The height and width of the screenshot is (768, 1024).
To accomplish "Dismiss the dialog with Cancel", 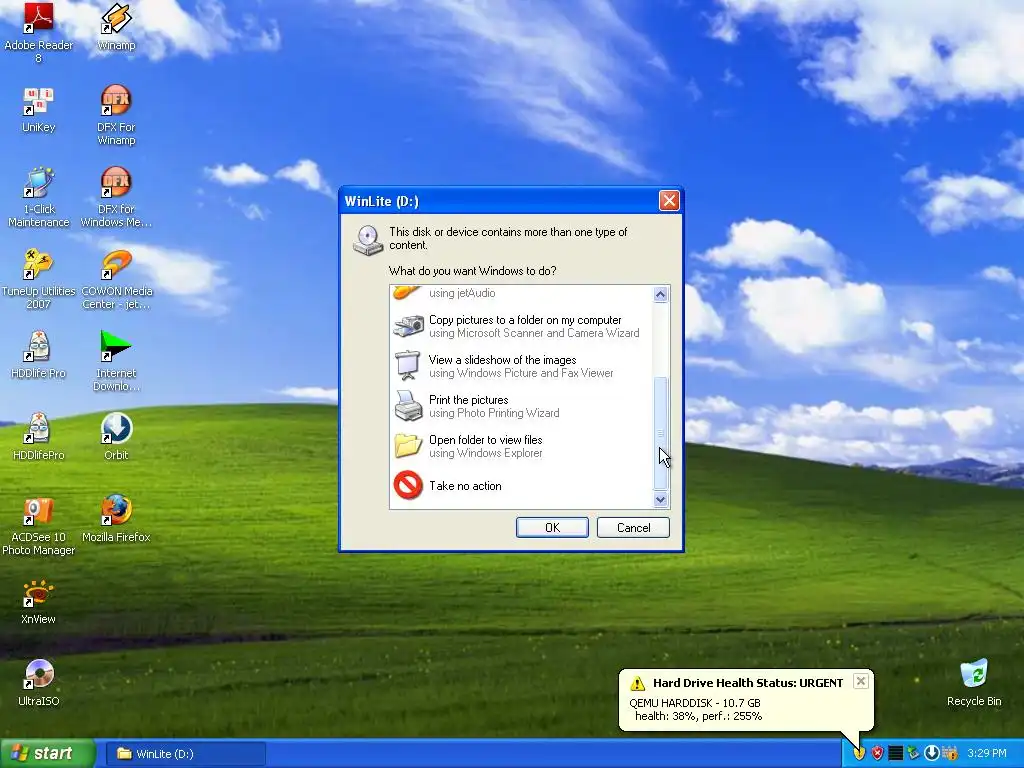I will (x=633, y=528).
